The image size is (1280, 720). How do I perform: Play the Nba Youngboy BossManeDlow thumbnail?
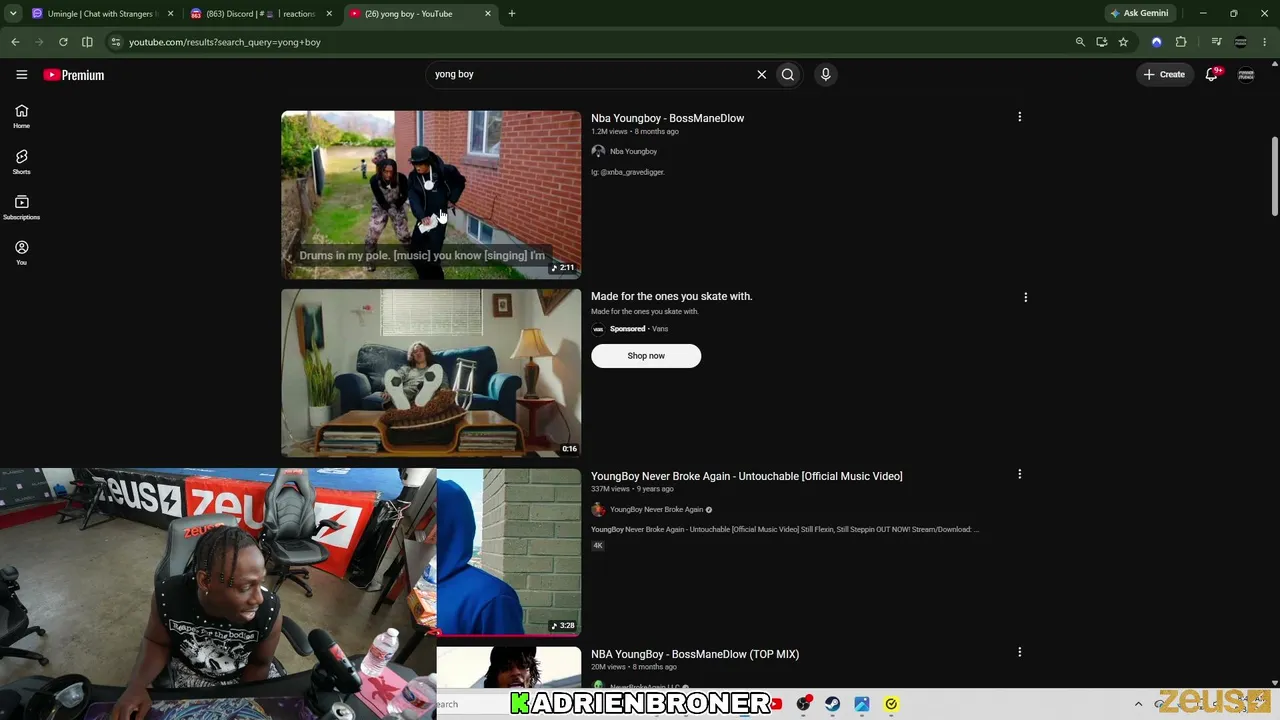point(431,194)
